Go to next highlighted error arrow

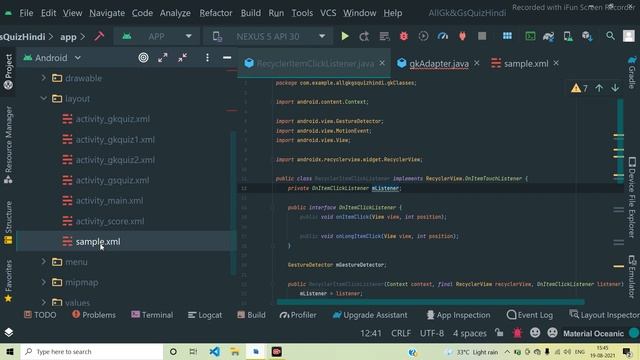tap(615, 88)
